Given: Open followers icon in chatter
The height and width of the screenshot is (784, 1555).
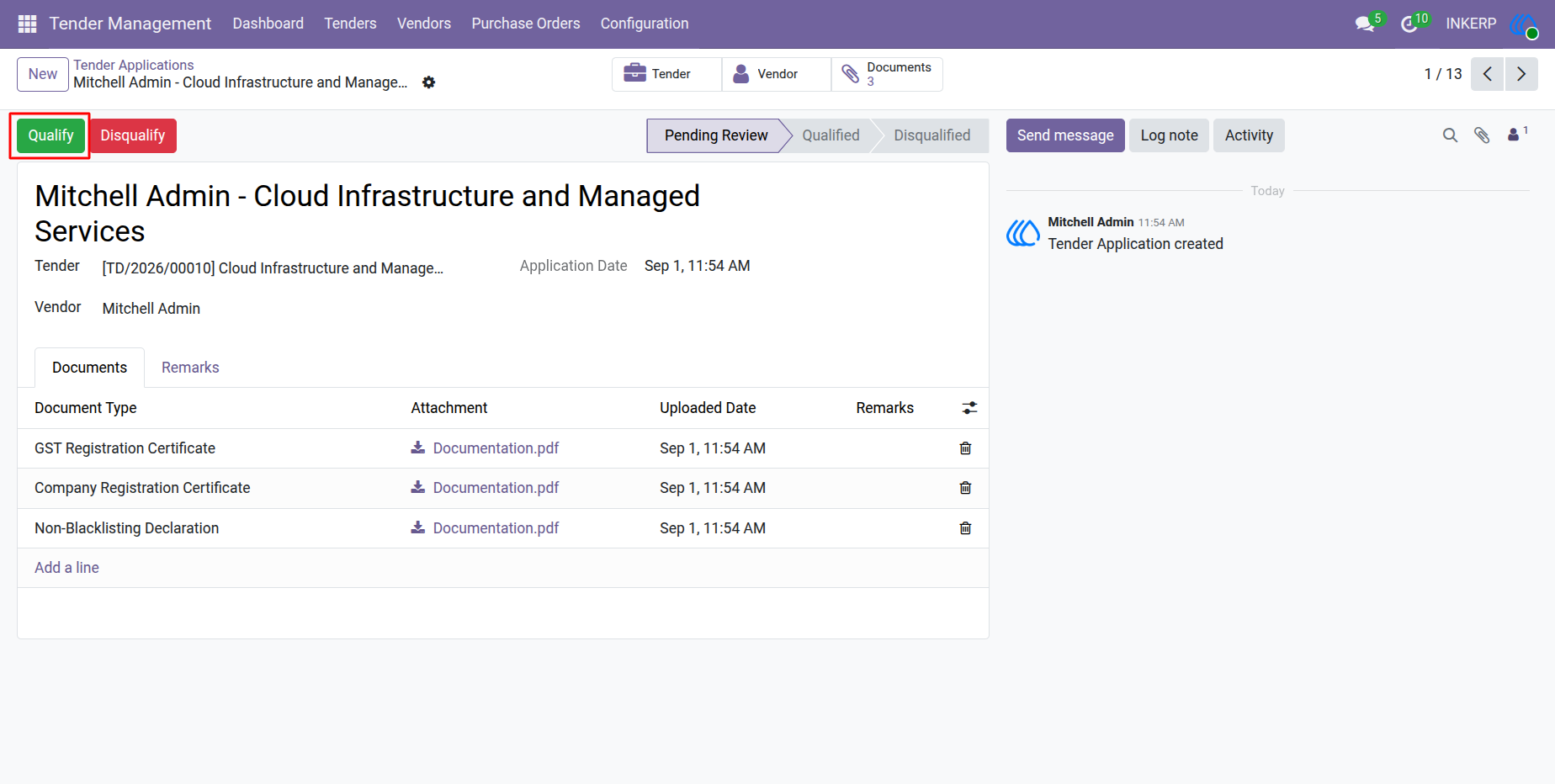Looking at the screenshot, I should pos(1517,135).
